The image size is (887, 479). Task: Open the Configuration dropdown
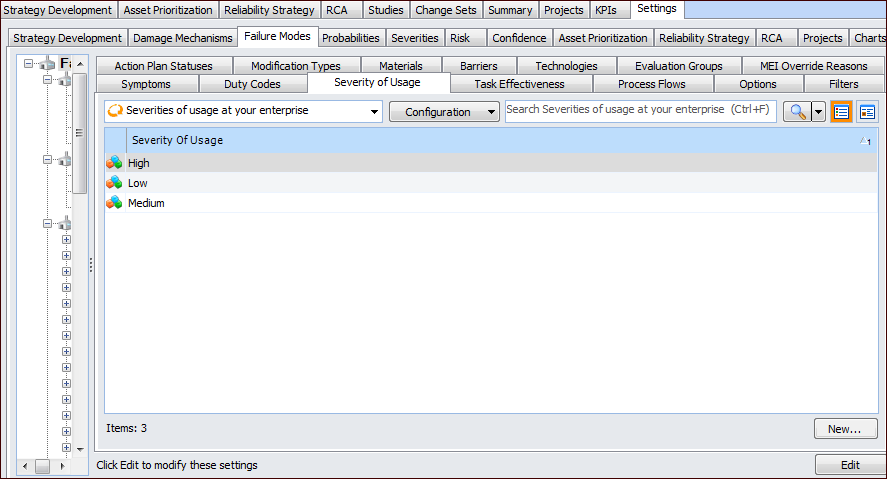click(x=444, y=112)
